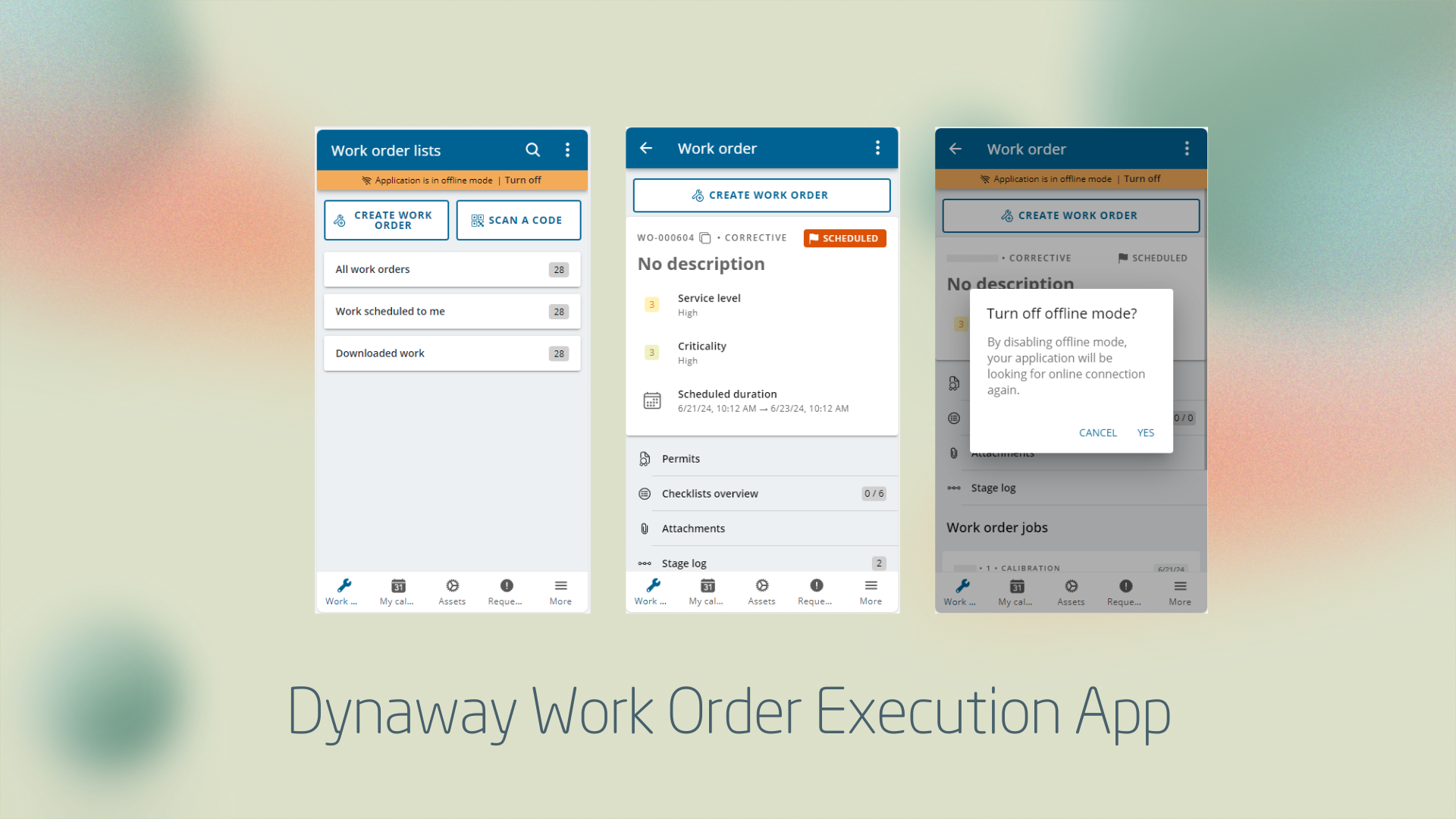Image resolution: width=1456 pixels, height=819 pixels.
Task: Tap the SCHEDULED status badge
Action: [844, 238]
